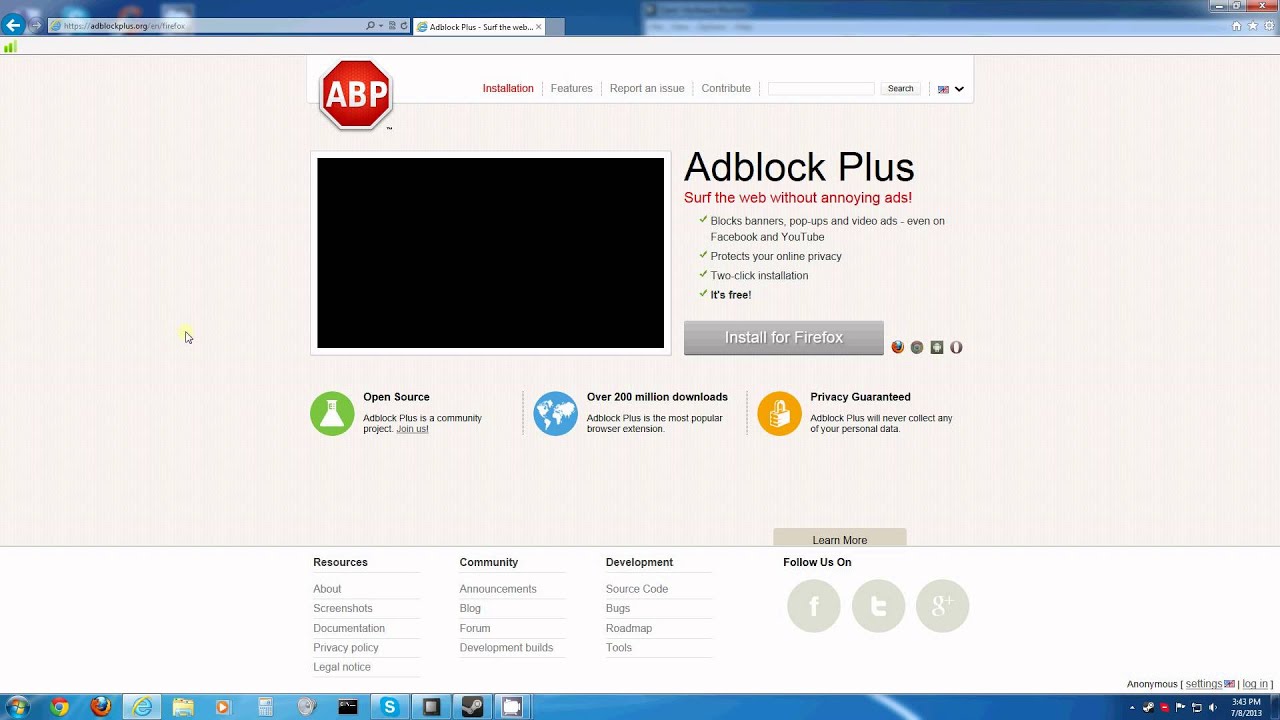Open Windows Explorer folder in taskbar
The width and height of the screenshot is (1280, 720).
pos(183,707)
